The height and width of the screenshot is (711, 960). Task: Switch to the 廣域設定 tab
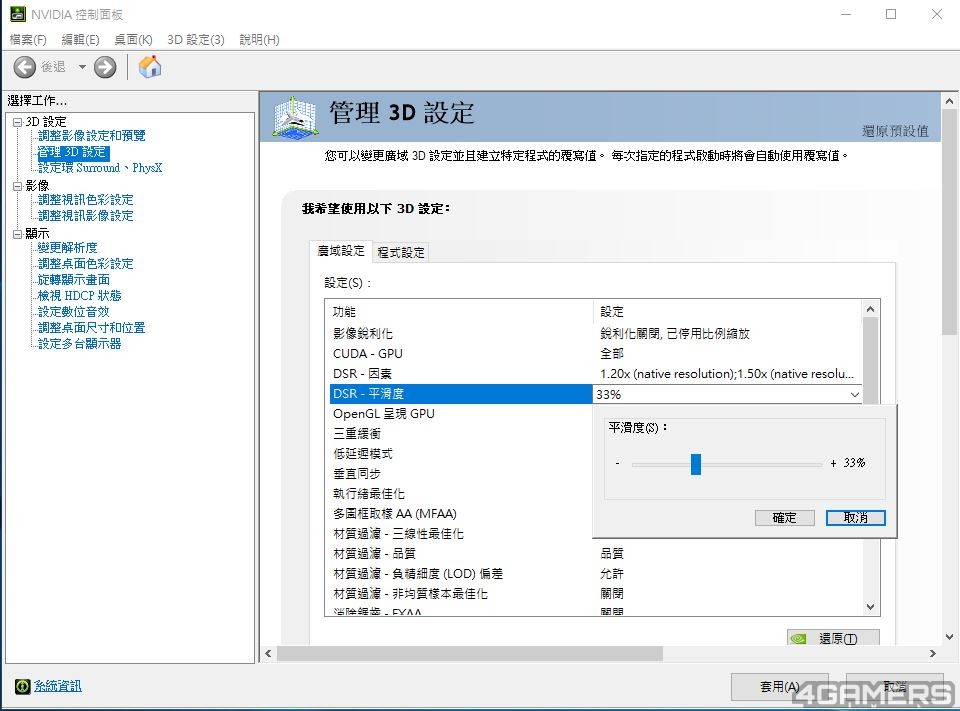(340, 251)
